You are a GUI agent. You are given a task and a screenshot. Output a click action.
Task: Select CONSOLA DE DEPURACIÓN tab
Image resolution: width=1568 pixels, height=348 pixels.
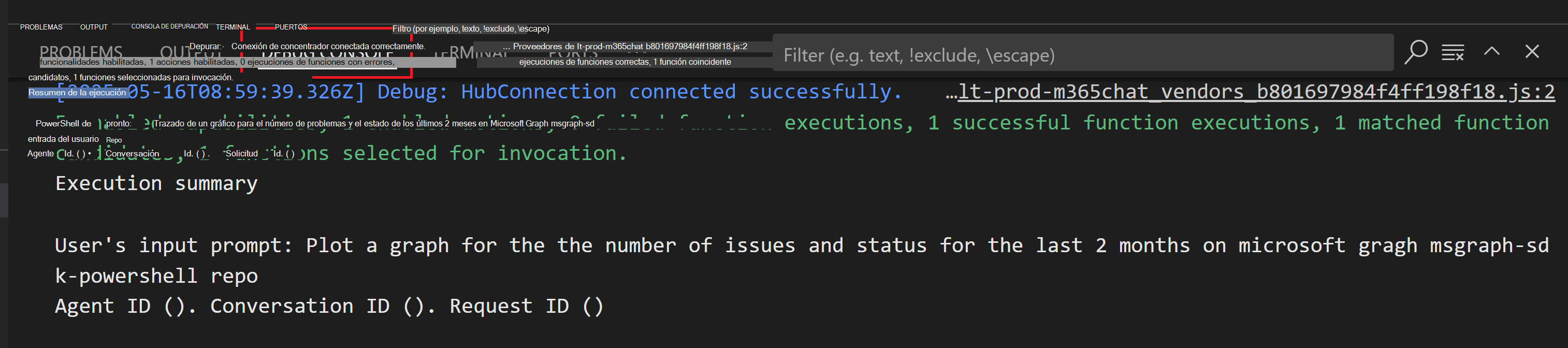point(169,27)
